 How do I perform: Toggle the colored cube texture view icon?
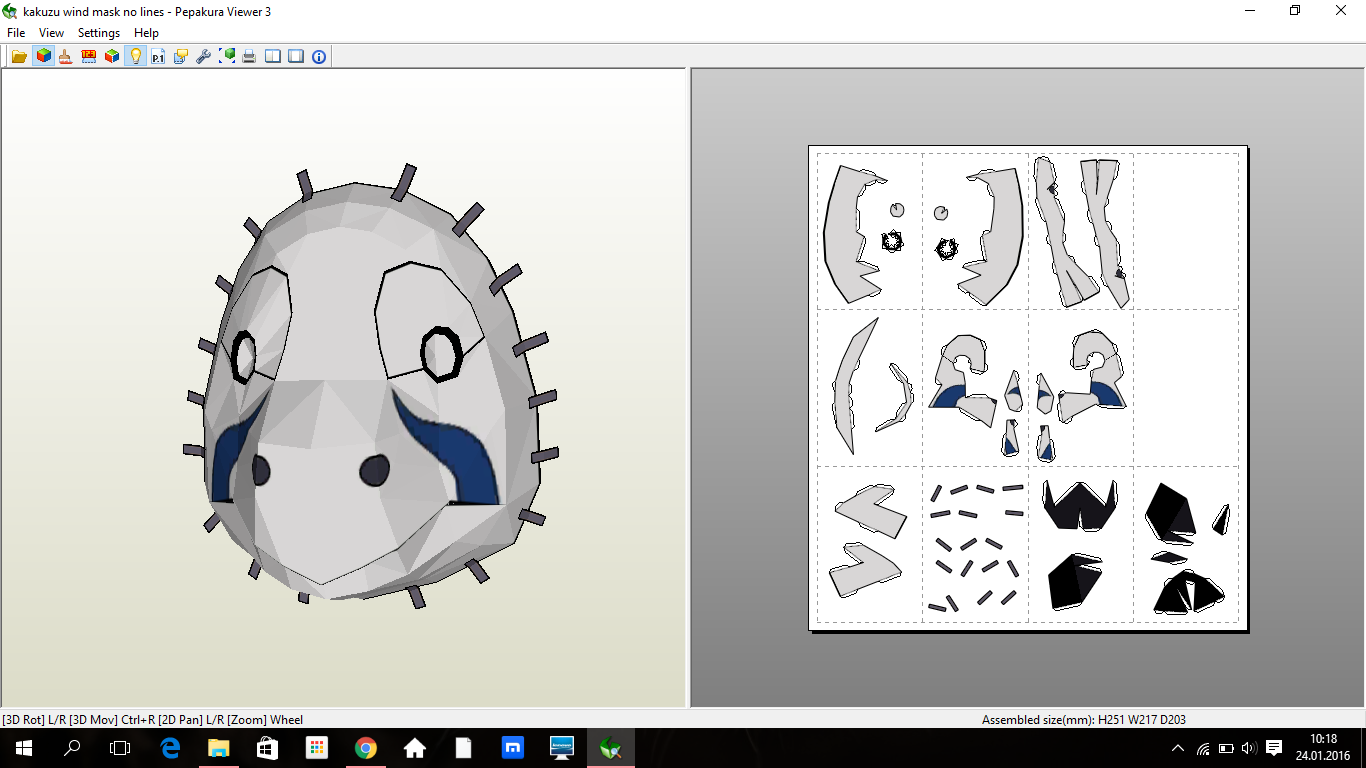[x=43, y=56]
